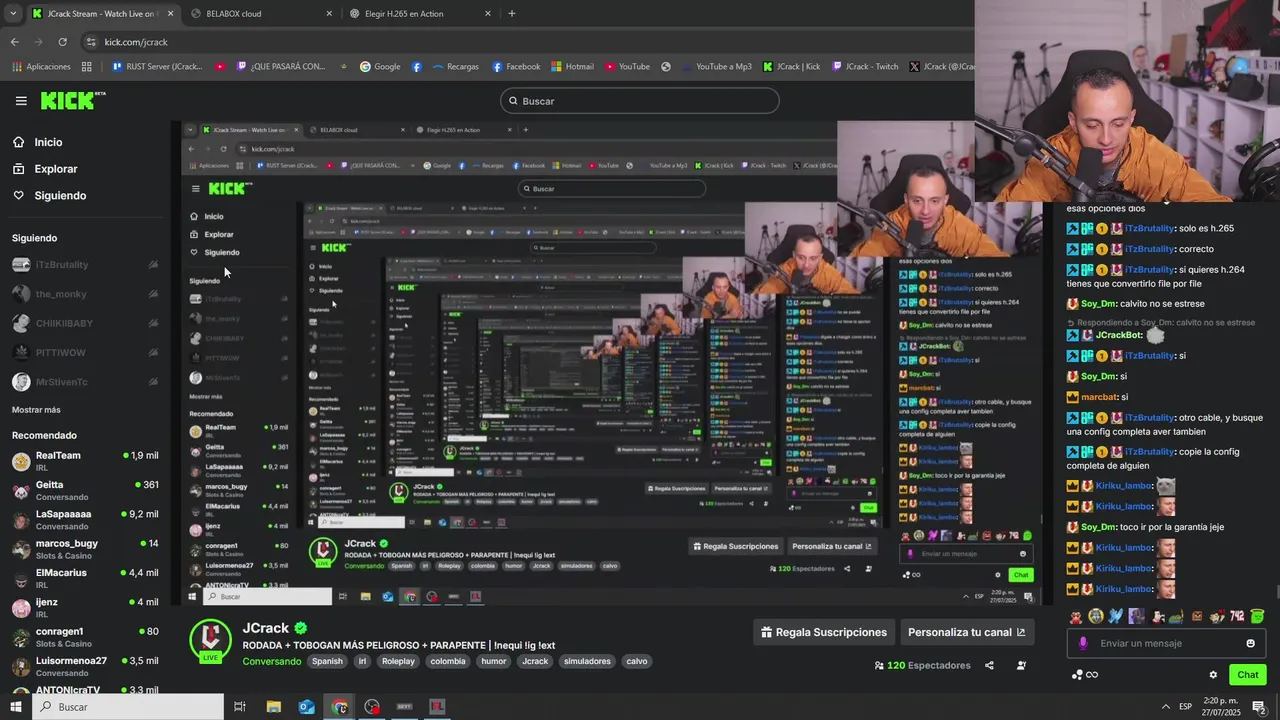Click the 742 emote in quick bar

coord(1237,616)
